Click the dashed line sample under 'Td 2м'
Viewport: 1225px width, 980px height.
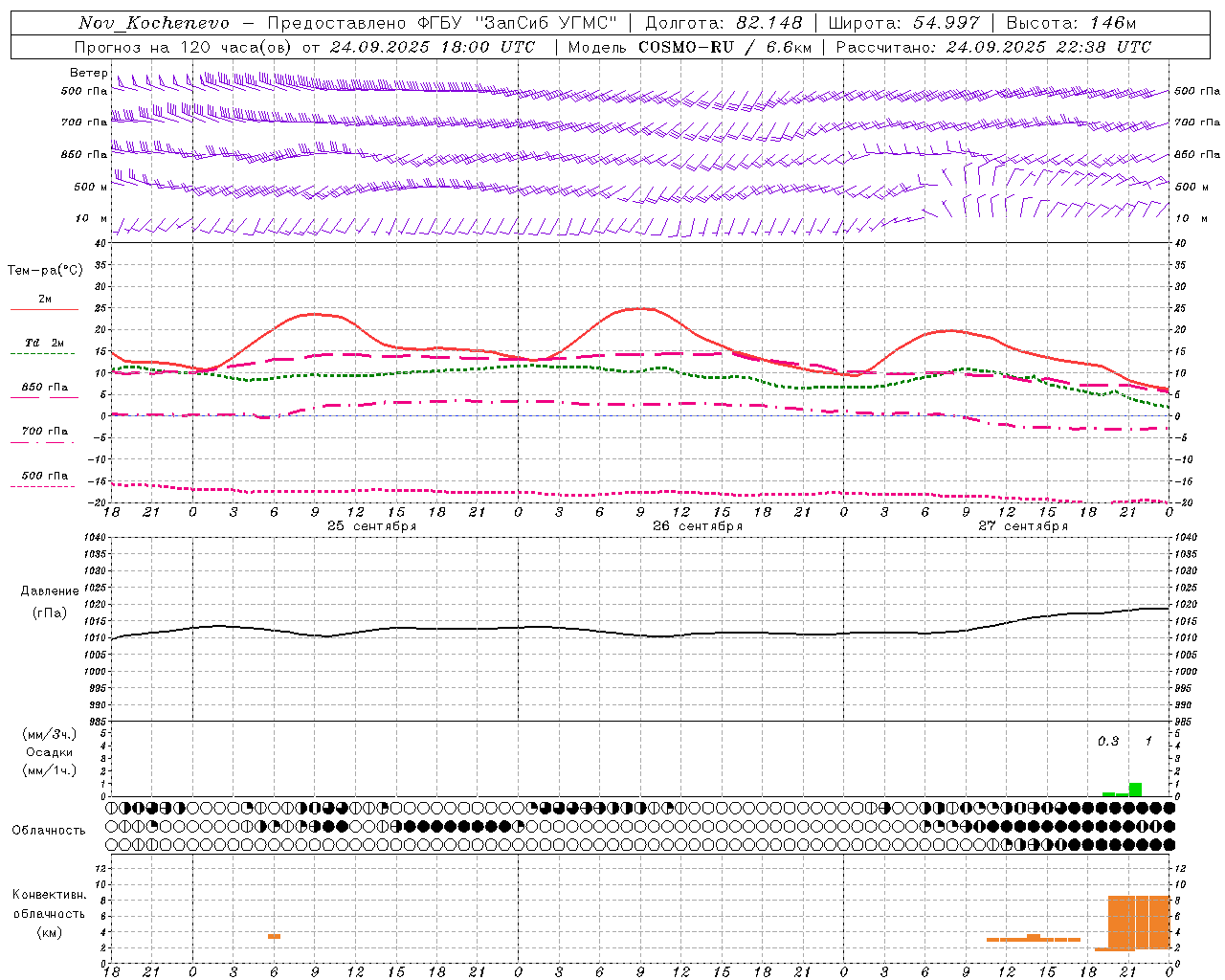[42, 354]
